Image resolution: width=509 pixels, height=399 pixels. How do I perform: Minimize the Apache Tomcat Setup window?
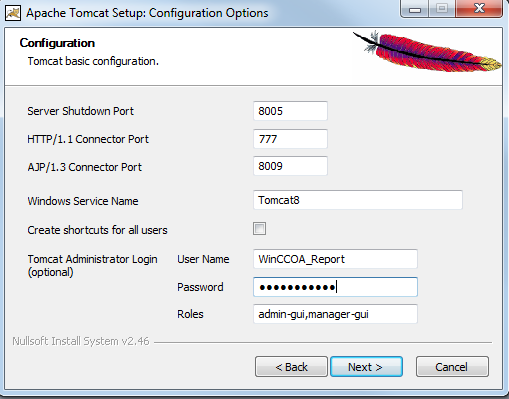coord(415,9)
